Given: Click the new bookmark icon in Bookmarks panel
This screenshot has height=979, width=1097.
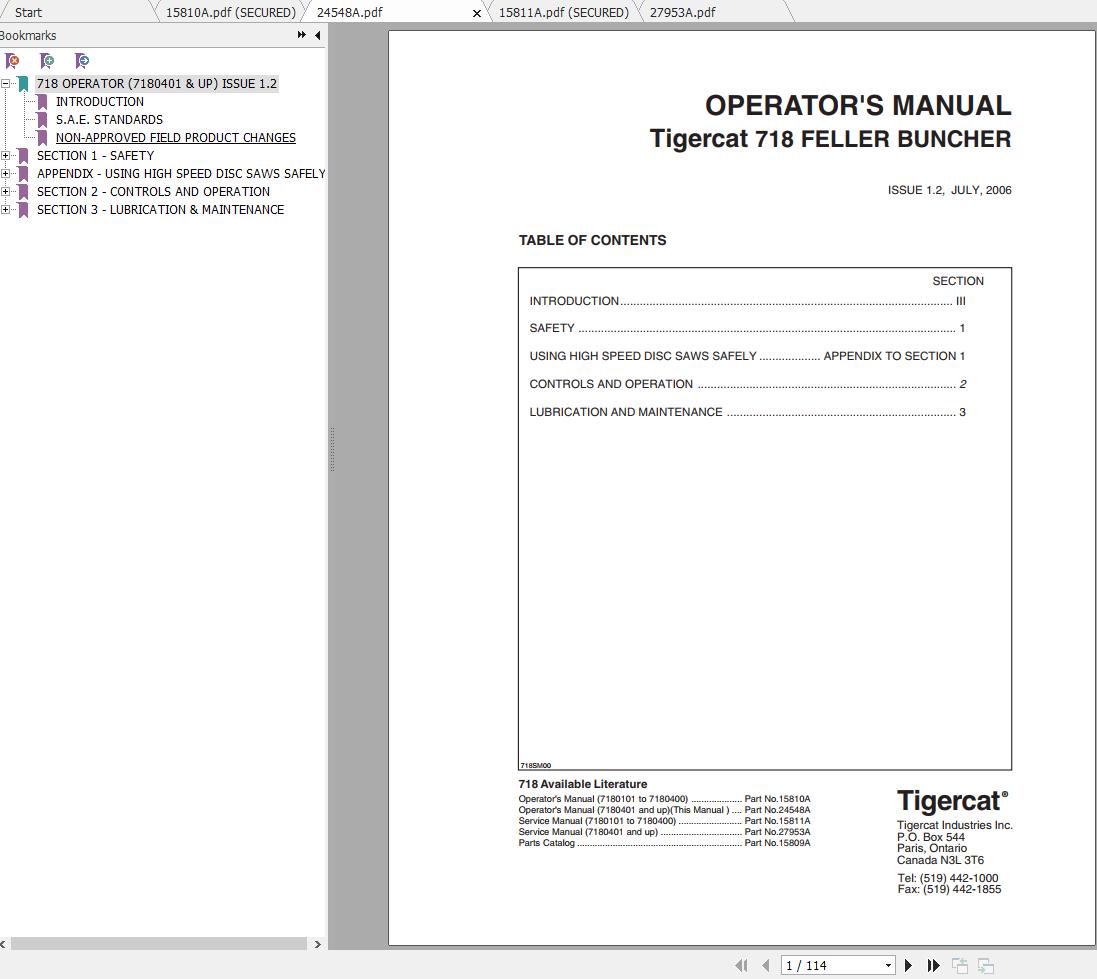Looking at the screenshot, I should [47, 61].
